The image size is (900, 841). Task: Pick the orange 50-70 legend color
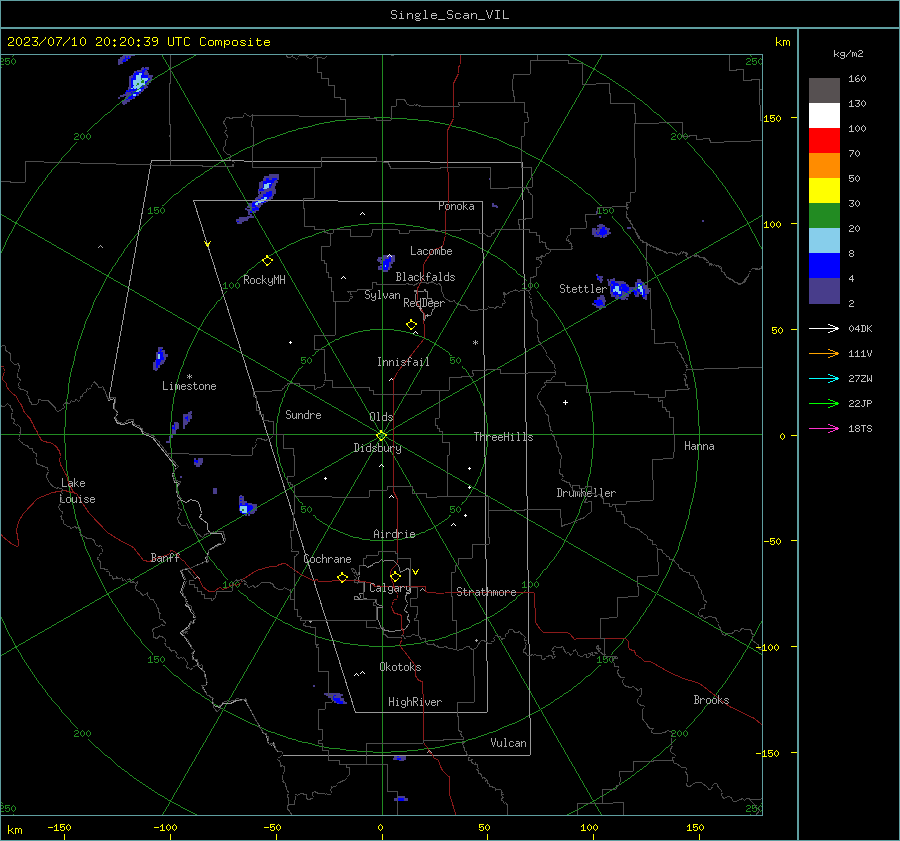tap(824, 166)
